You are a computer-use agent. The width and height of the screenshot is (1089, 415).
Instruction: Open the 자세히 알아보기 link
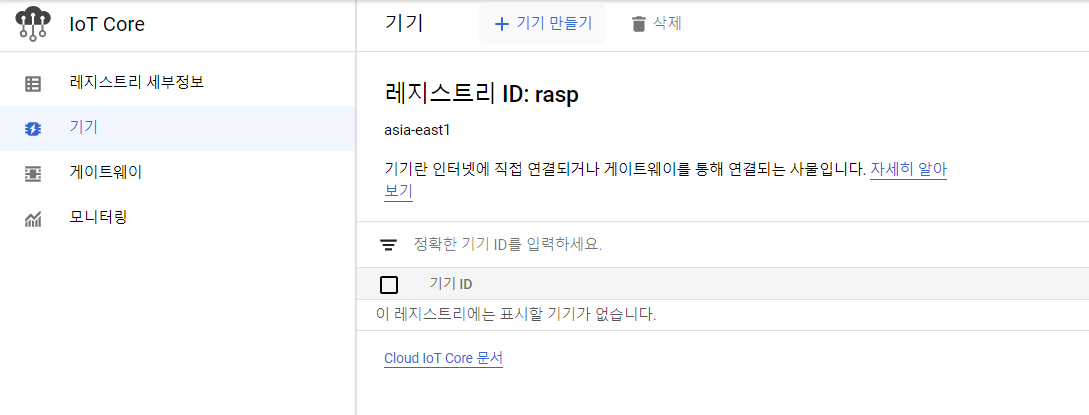tap(908, 169)
